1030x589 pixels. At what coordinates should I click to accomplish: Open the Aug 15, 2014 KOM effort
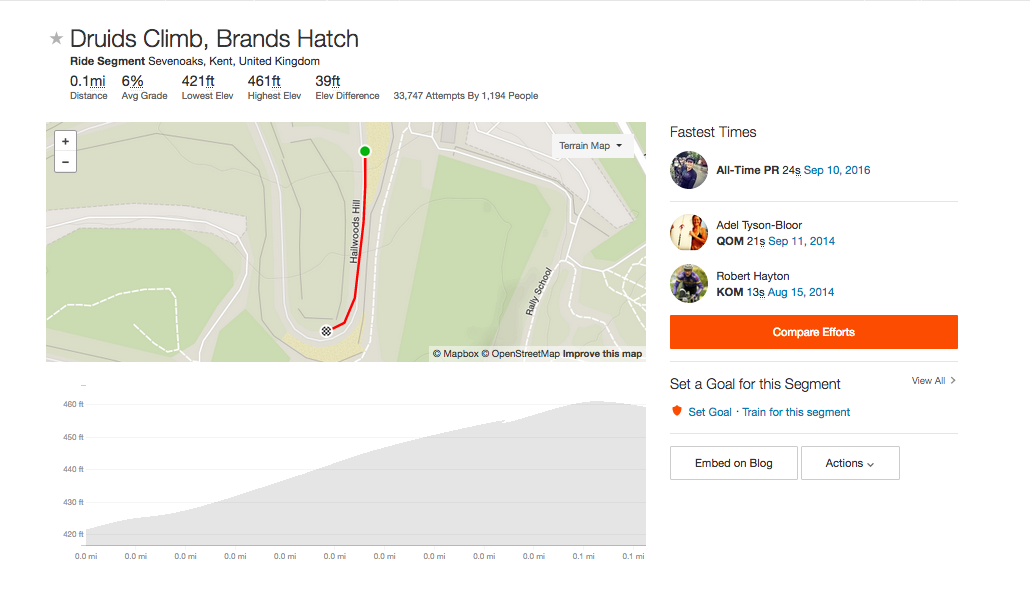click(x=800, y=292)
